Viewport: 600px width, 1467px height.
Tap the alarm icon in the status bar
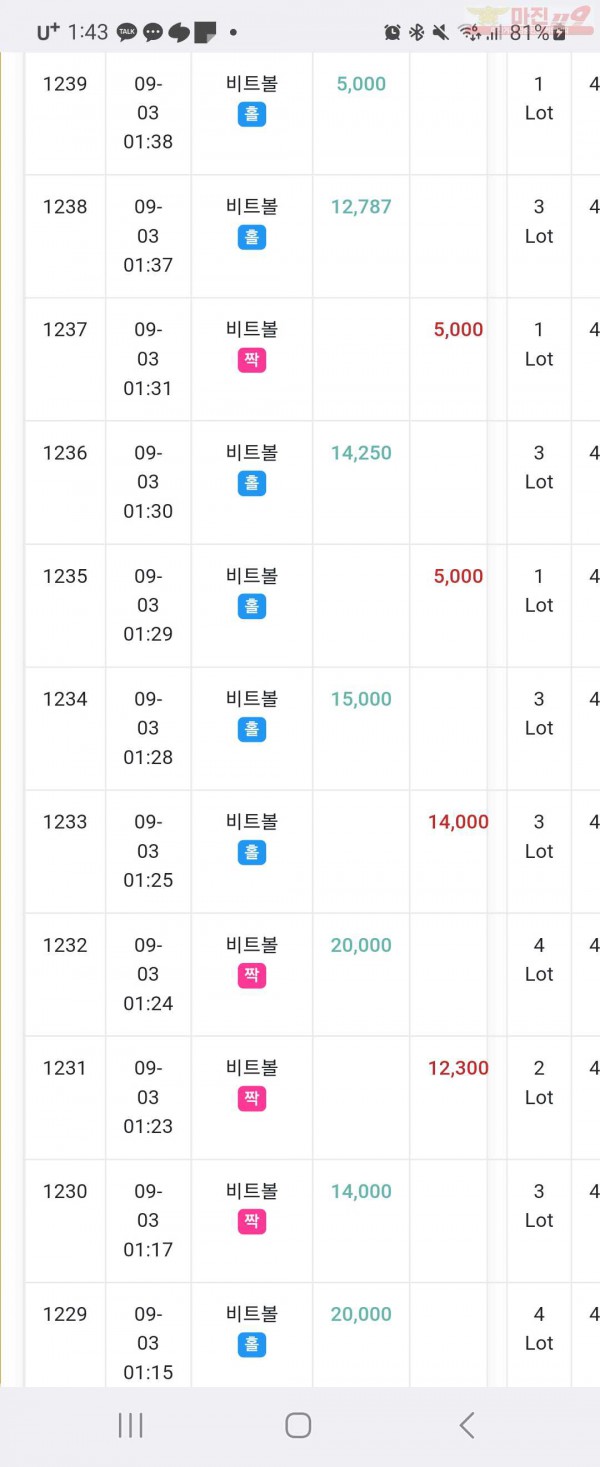(x=392, y=32)
